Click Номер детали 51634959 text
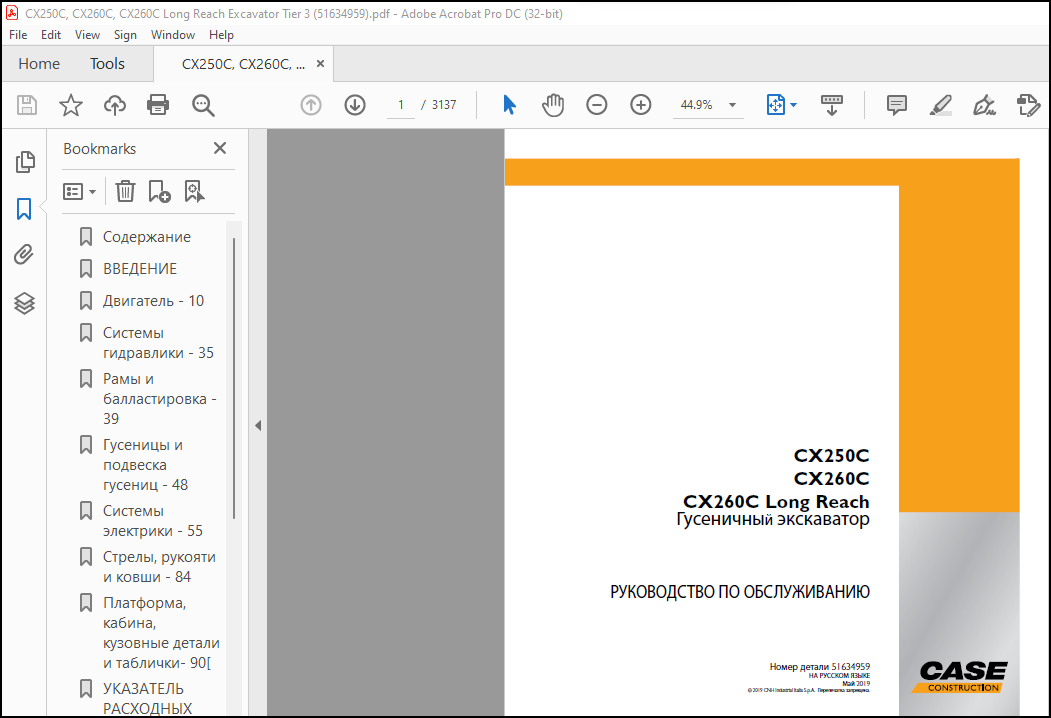This screenshot has height=718, width=1051. tap(819, 666)
